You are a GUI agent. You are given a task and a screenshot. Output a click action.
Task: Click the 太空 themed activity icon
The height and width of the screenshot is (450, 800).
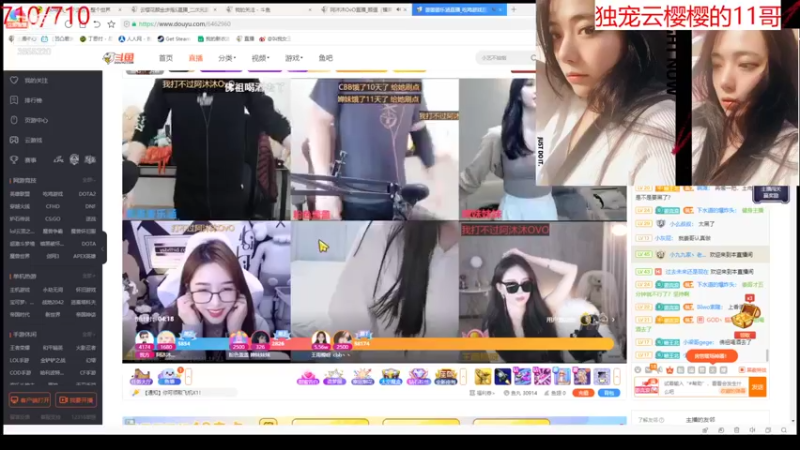(390, 377)
